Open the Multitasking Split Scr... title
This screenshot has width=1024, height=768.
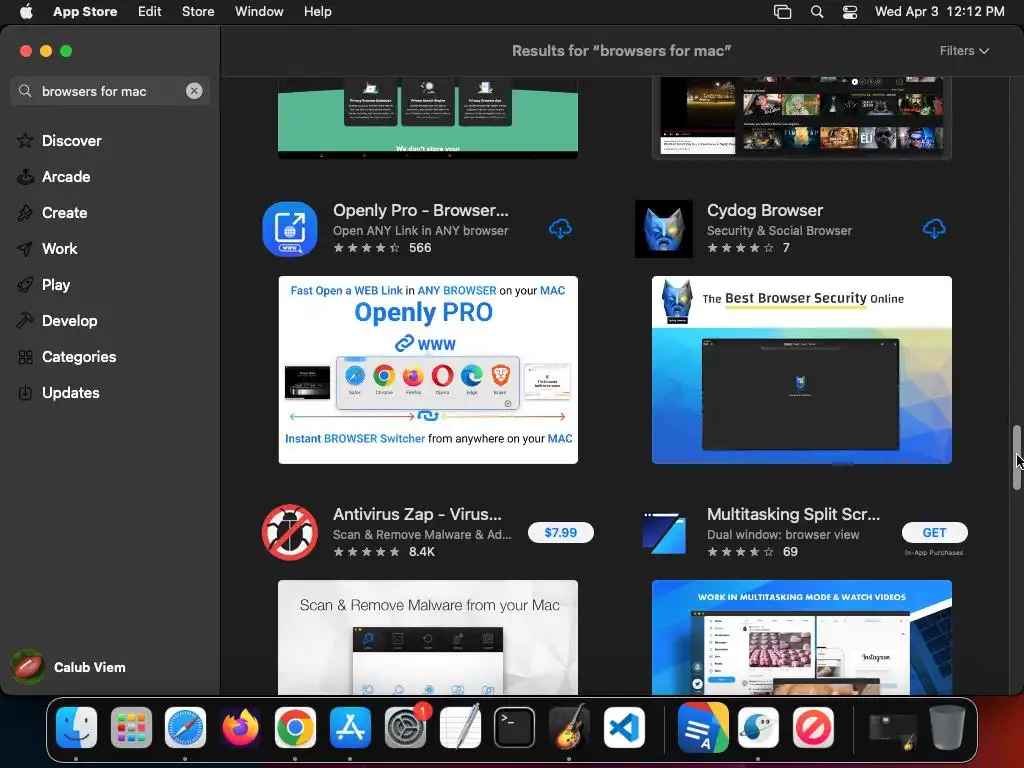tap(793, 514)
